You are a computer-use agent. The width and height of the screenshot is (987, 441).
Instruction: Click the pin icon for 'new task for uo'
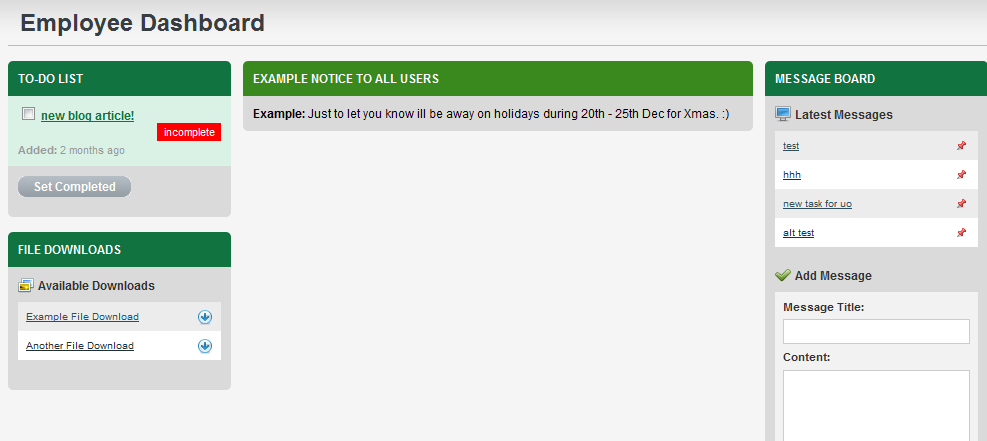pos(961,203)
